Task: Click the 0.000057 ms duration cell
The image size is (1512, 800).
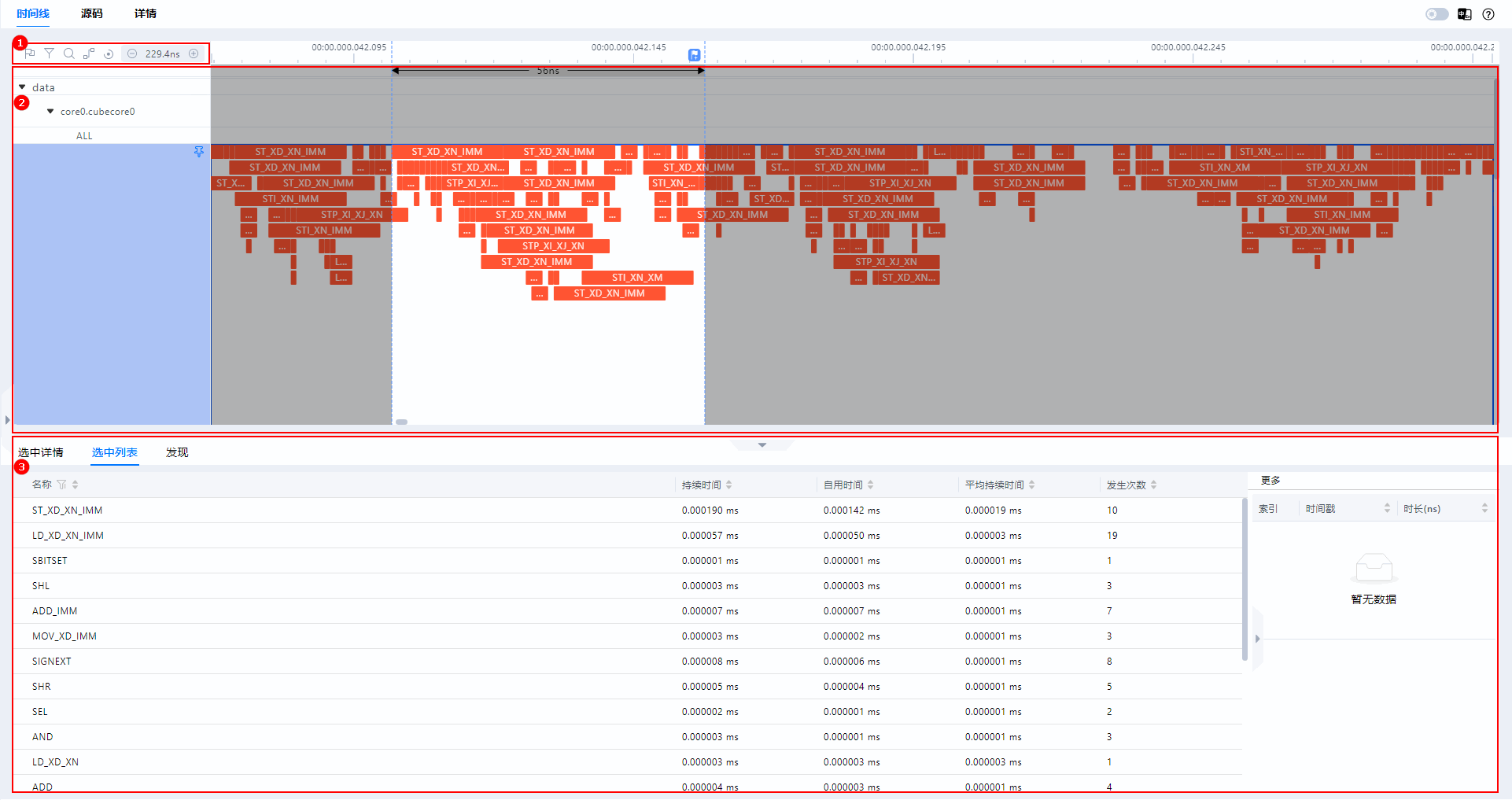Action: (710, 536)
